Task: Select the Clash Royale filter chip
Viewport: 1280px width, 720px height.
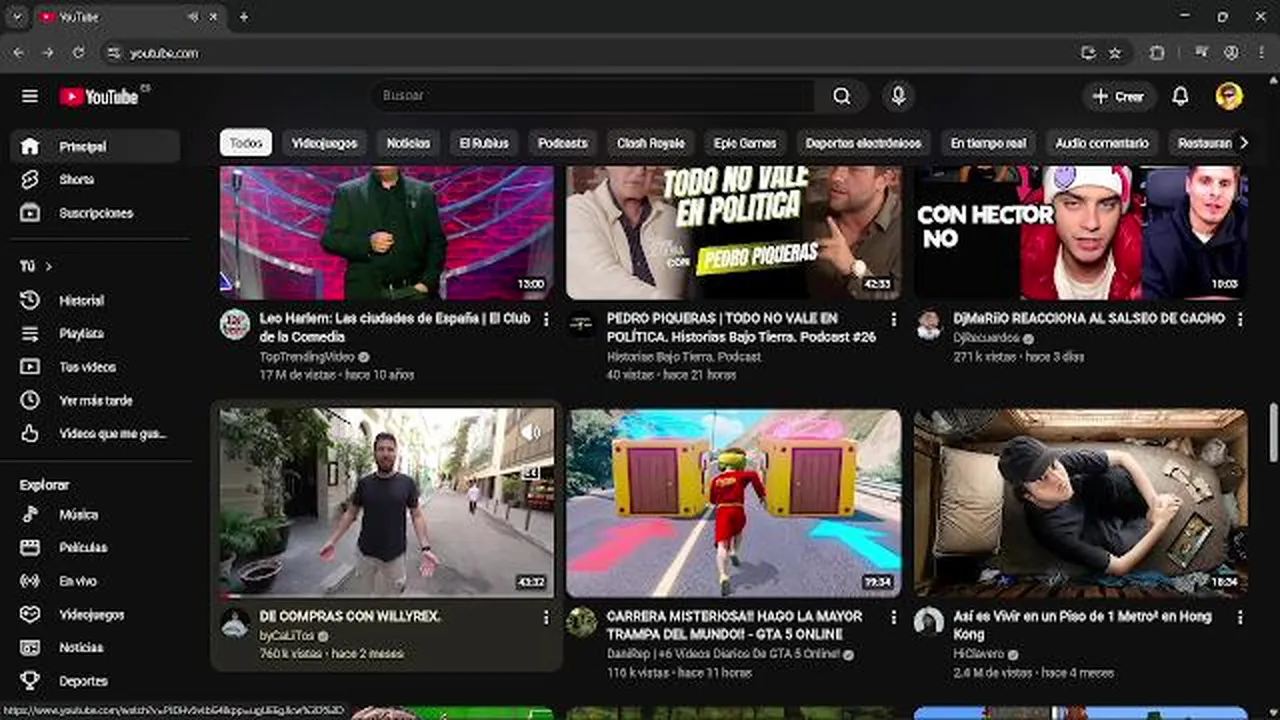Action: [651, 143]
